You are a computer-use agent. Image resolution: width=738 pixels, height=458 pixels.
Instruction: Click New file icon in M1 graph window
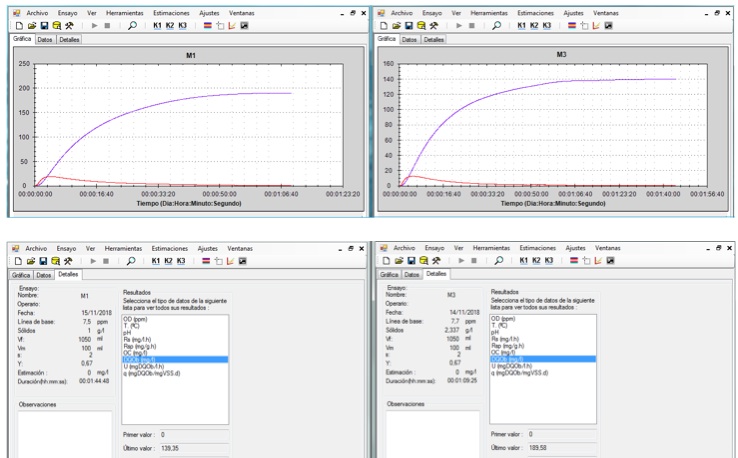[x=19, y=25]
